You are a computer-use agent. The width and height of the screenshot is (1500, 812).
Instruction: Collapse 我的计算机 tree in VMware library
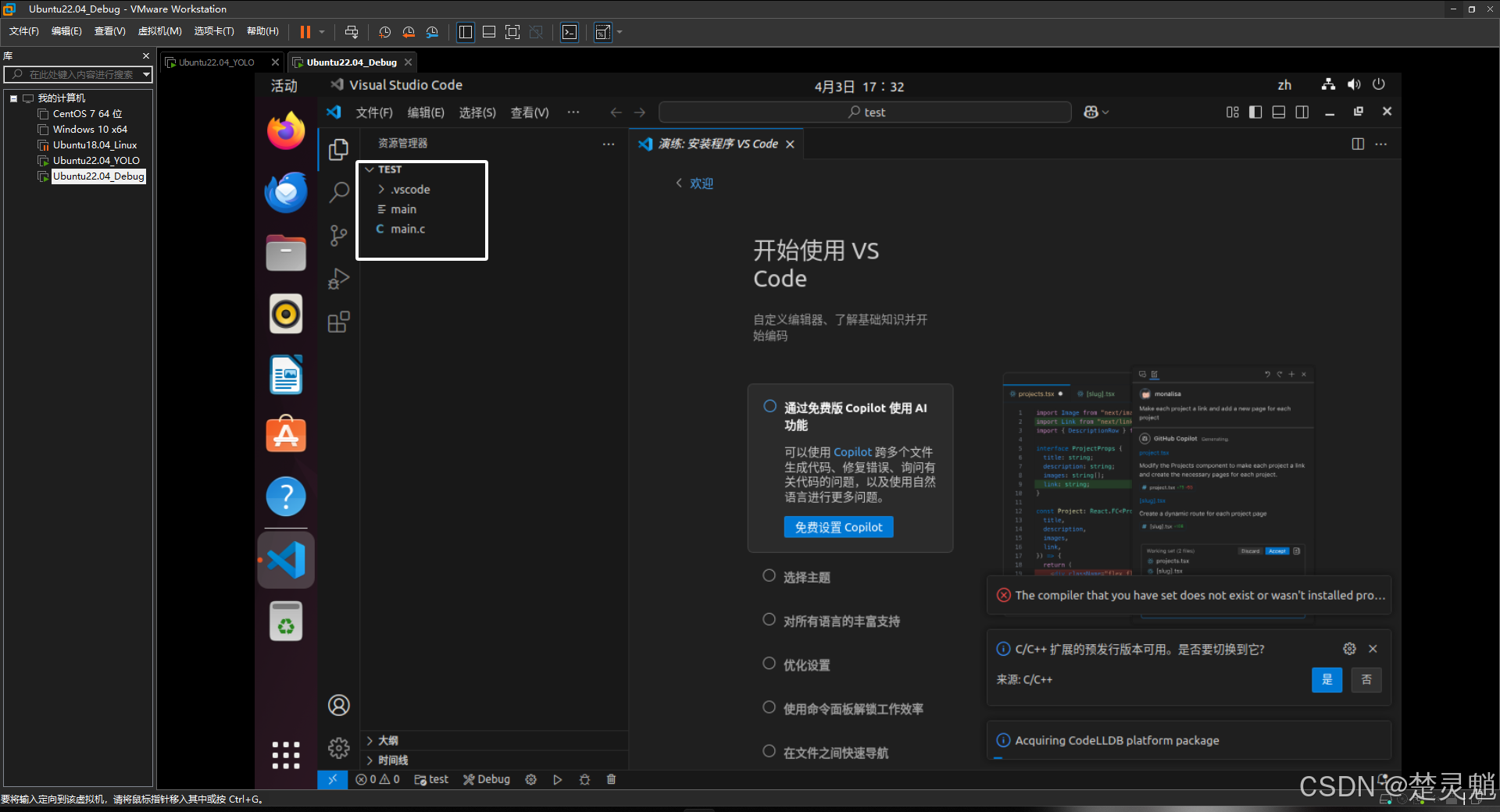pos(13,98)
